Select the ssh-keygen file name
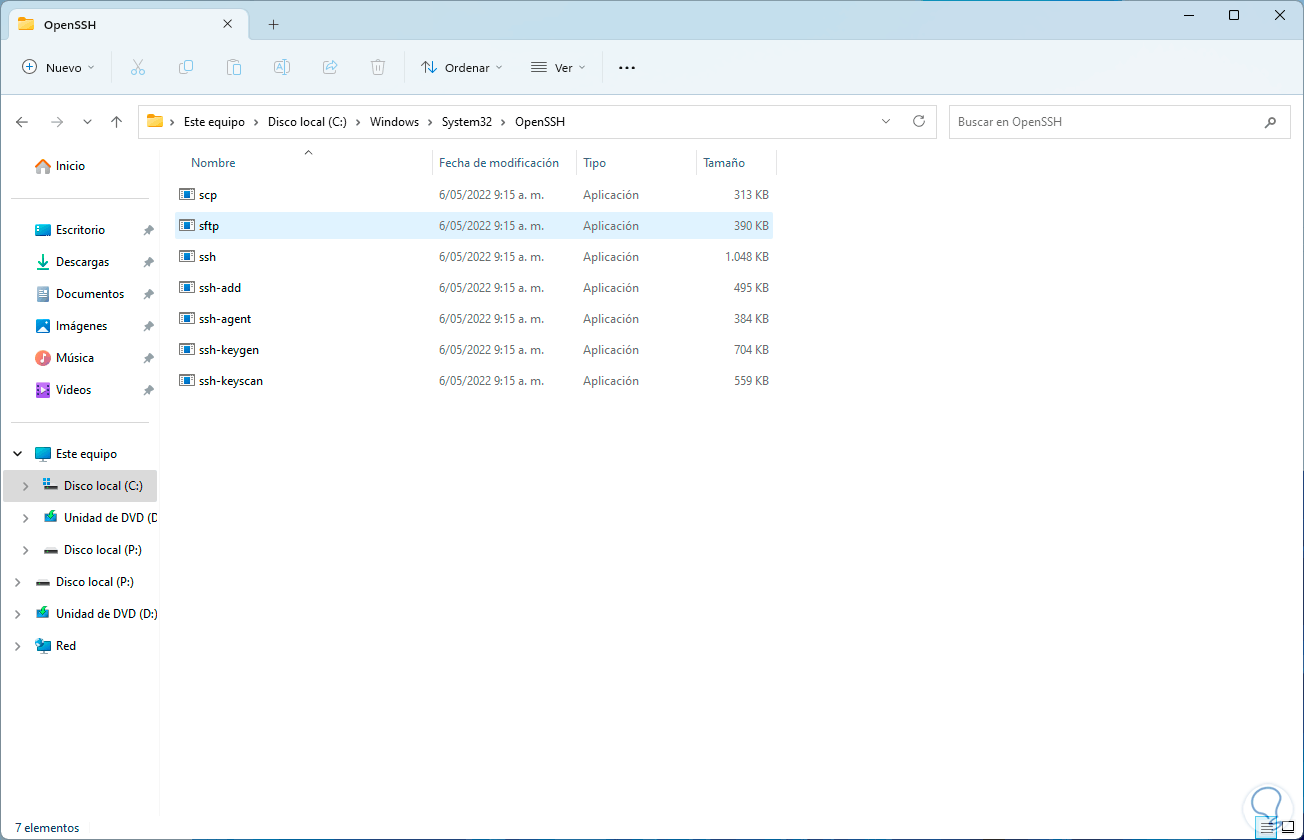Viewport: 1304px width, 840px height. (229, 350)
